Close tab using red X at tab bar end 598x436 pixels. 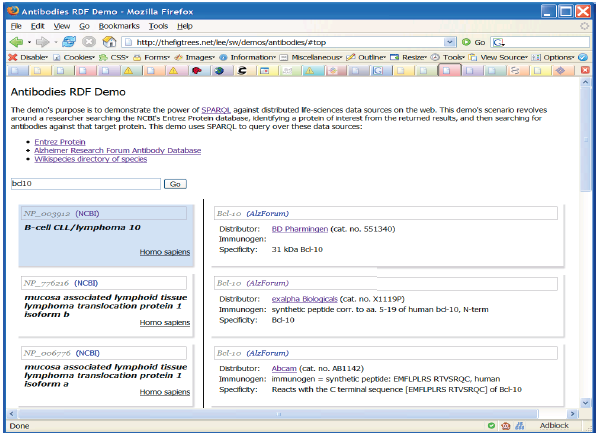tap(585, 70)
